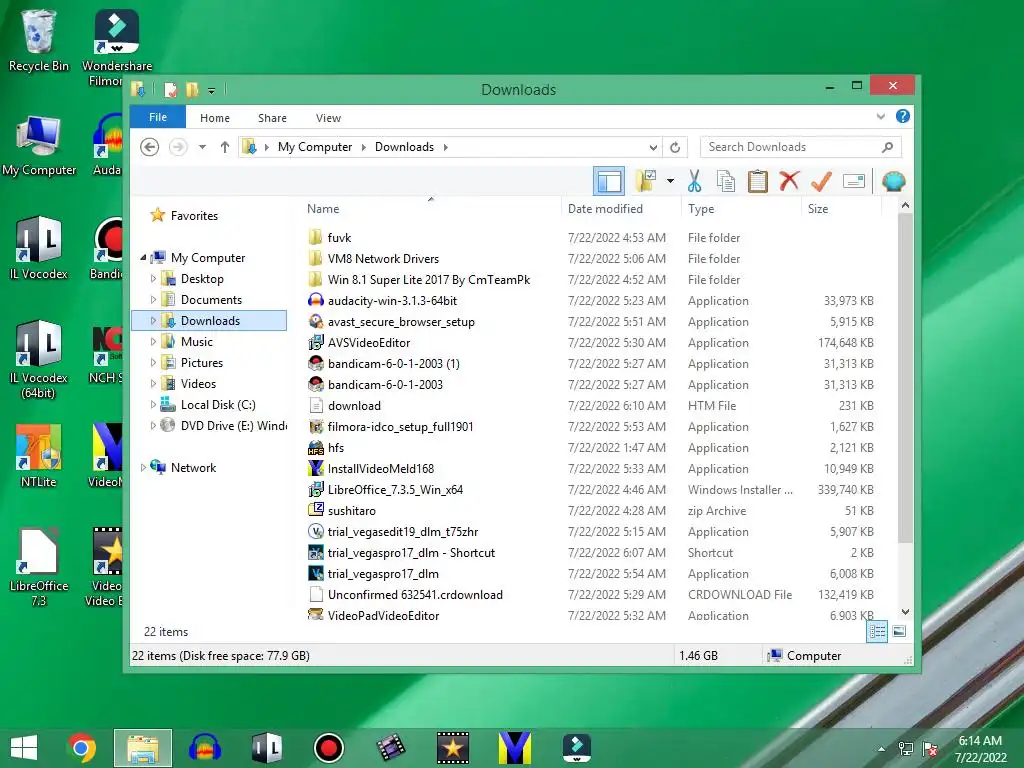Click the orange checkmark Properties icon
This screenshot has width=1024, height=768.
(x=821, y=181)
